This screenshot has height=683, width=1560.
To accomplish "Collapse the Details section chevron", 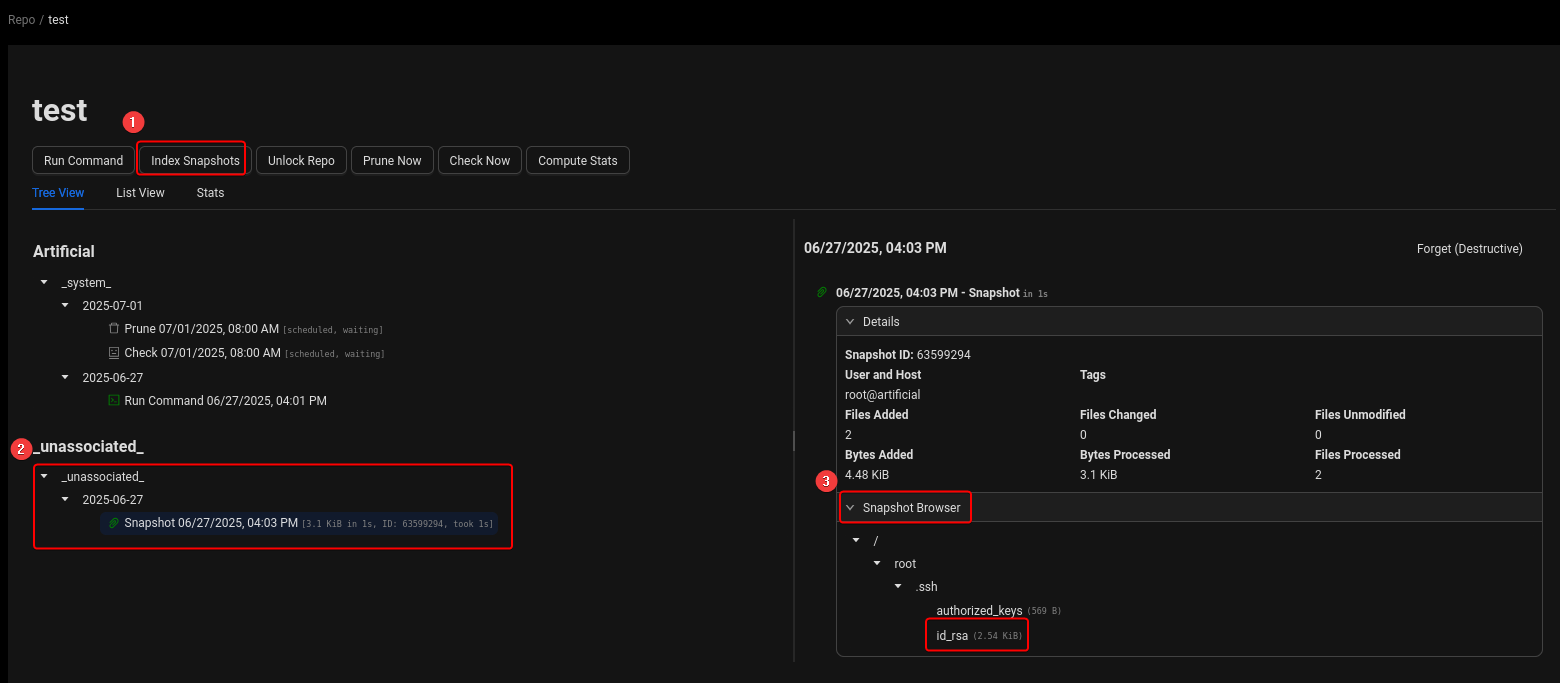I will click(x=850, y=322).
